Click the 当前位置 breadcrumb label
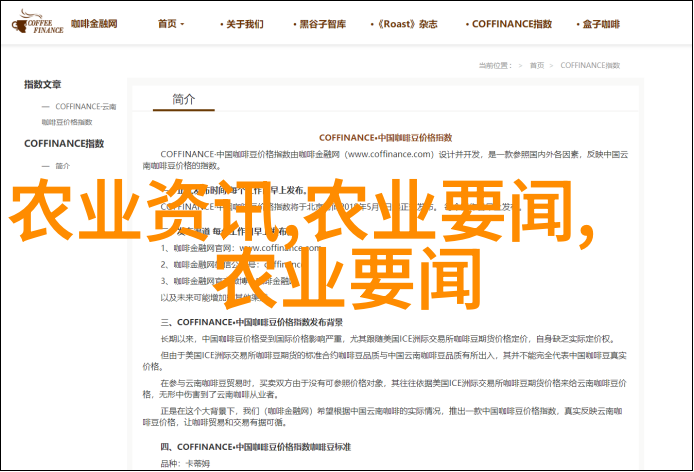The image size is (694, 472). 495,66
